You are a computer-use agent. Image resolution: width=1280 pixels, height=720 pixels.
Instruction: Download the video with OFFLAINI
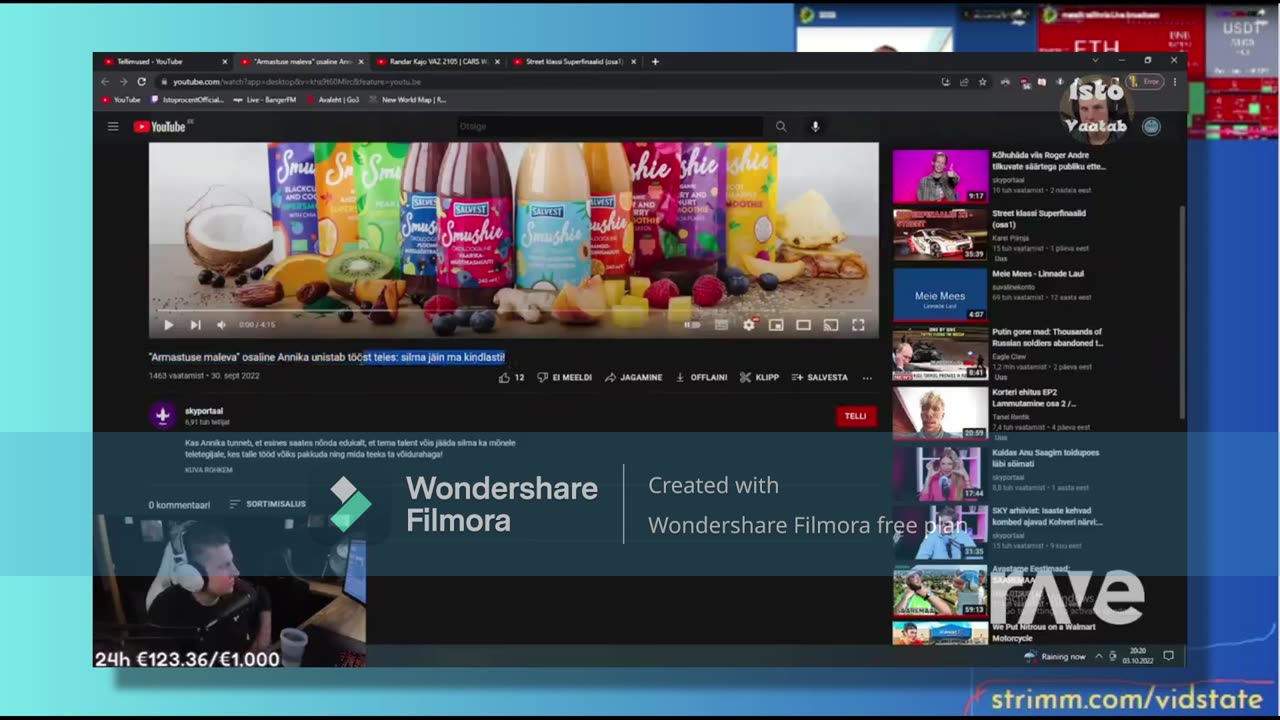[x=702, y=378]
